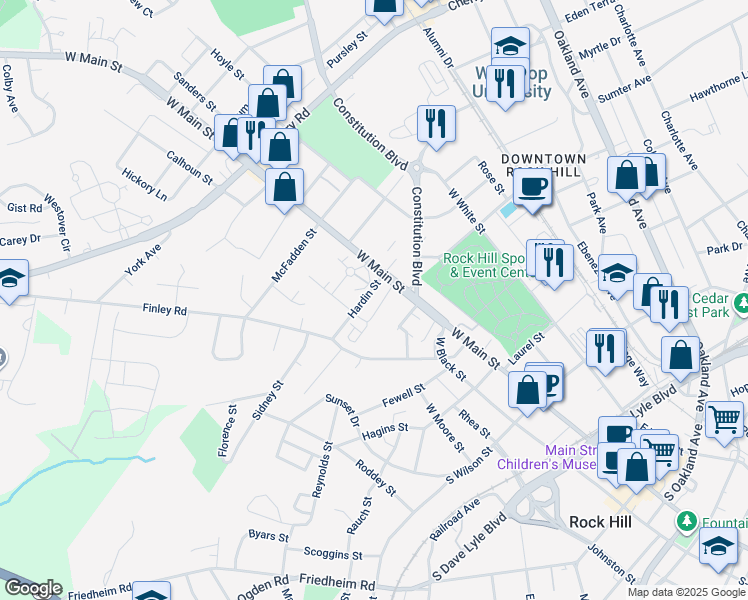Click the Winthrop University place label
Screen dimensions: 748x600
[x=511, y=83]
